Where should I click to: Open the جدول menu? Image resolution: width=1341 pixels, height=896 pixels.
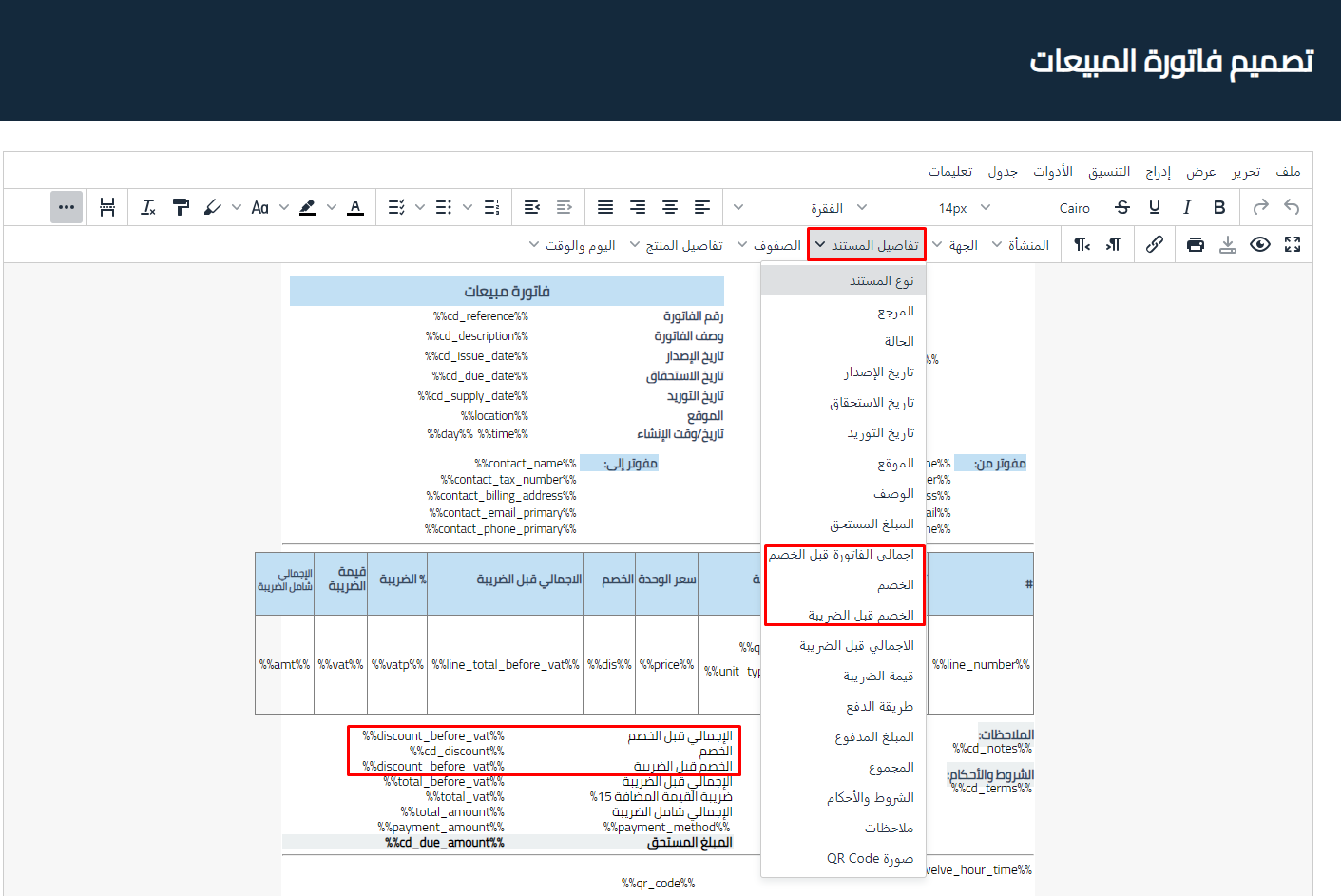point(1003,171)
